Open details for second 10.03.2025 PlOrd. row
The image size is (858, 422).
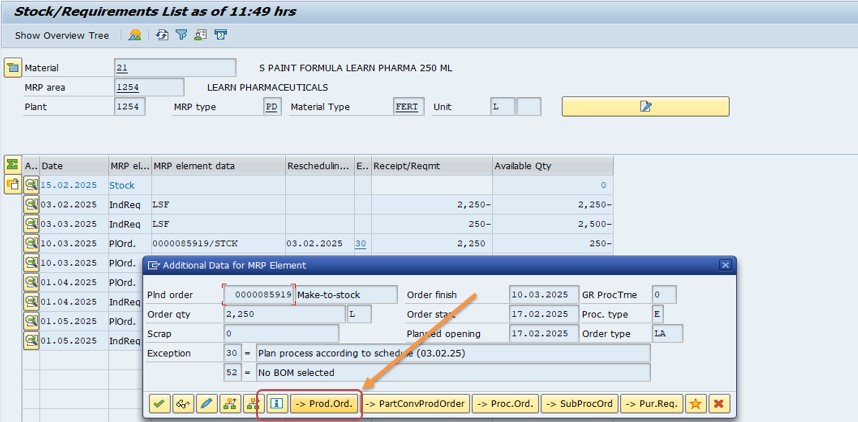(x=31, y=263)
